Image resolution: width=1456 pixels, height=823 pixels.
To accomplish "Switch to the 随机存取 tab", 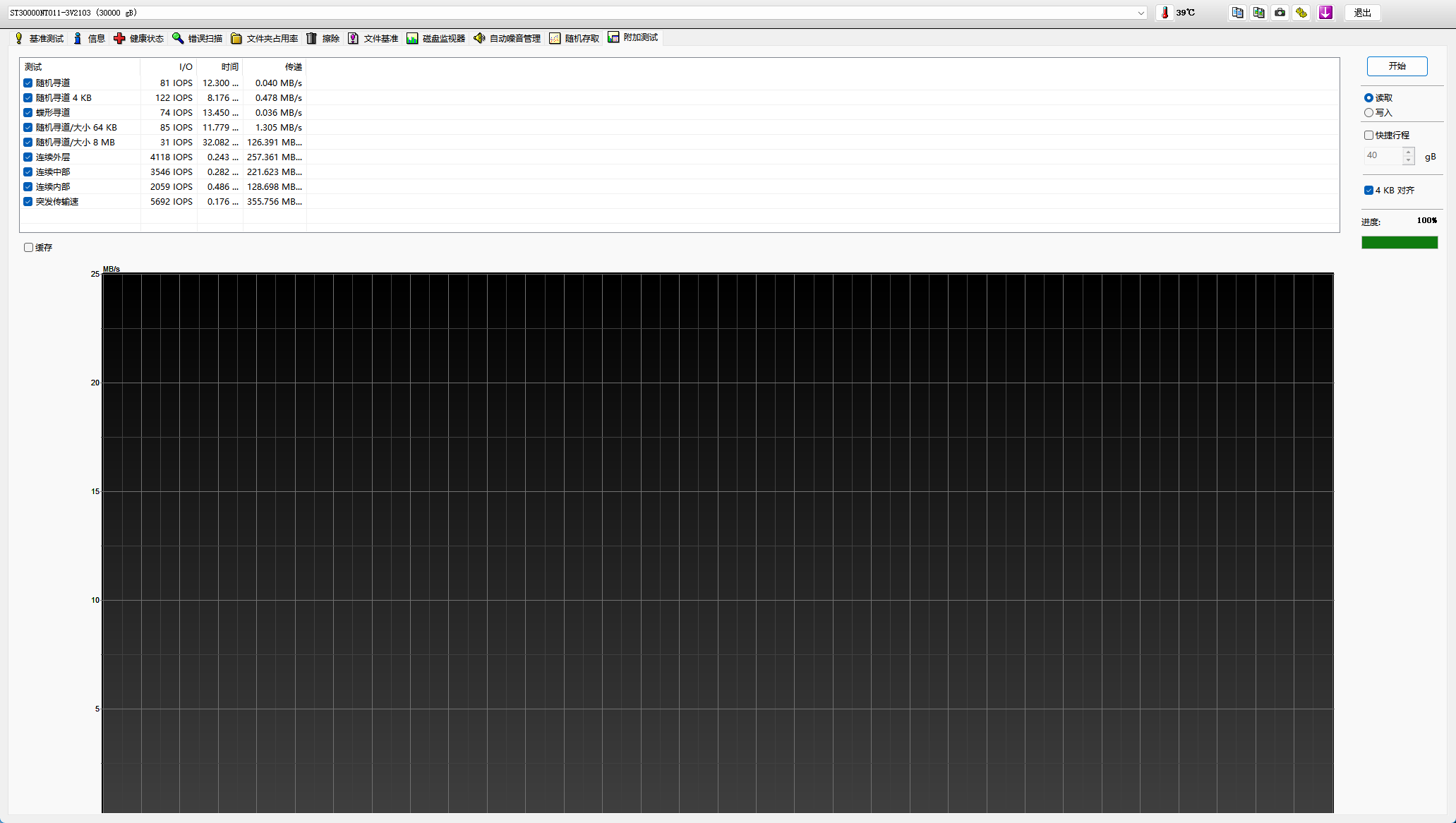I will point(574,38).
